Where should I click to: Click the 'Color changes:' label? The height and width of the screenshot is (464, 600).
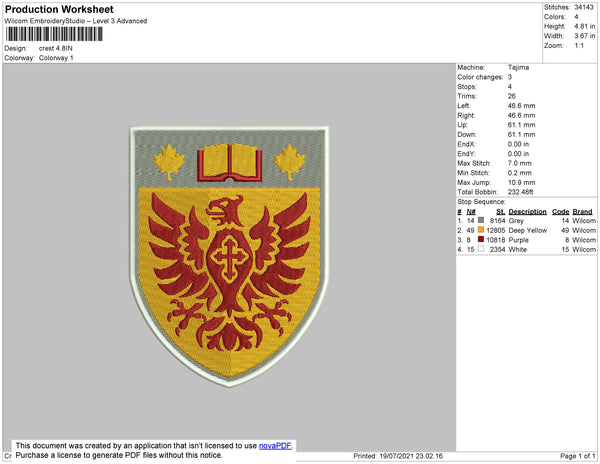[x=480, y=77]
